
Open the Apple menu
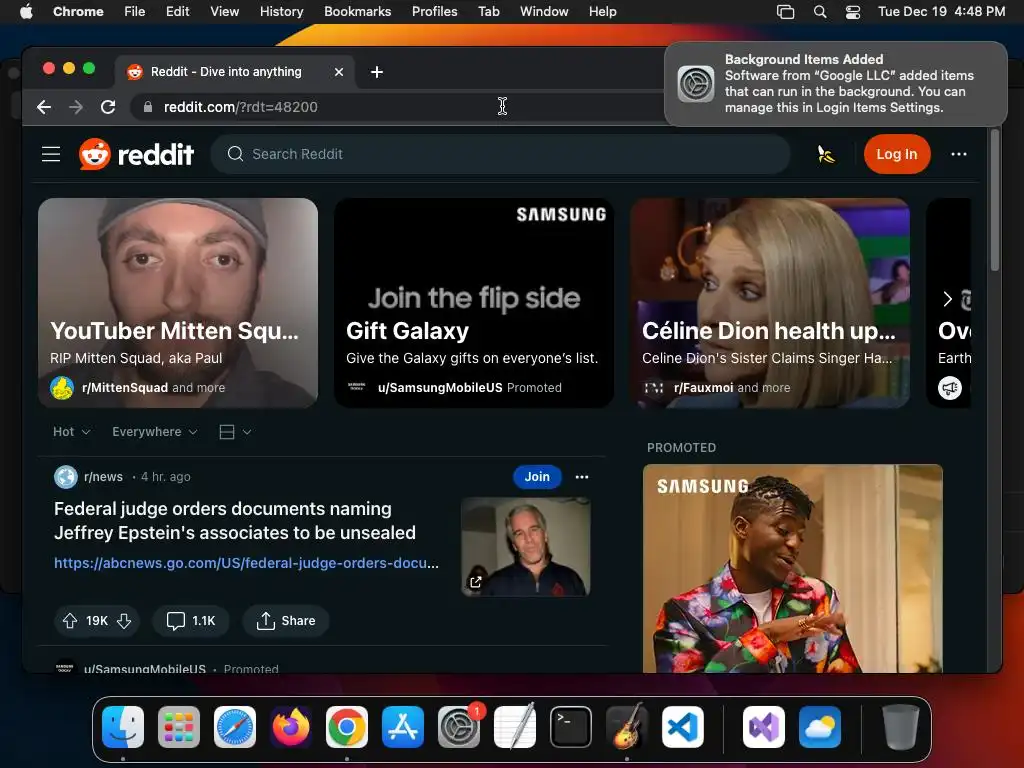pos(26,12)
